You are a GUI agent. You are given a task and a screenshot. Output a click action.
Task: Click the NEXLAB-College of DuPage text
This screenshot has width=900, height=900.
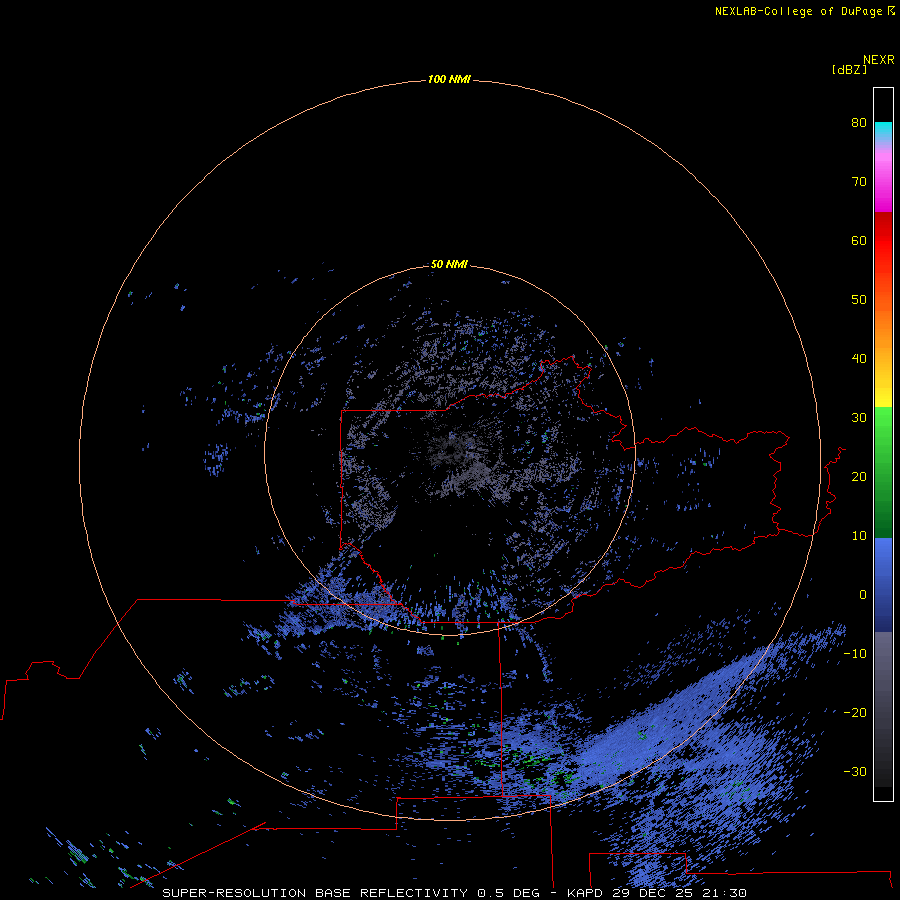point(798,11)
